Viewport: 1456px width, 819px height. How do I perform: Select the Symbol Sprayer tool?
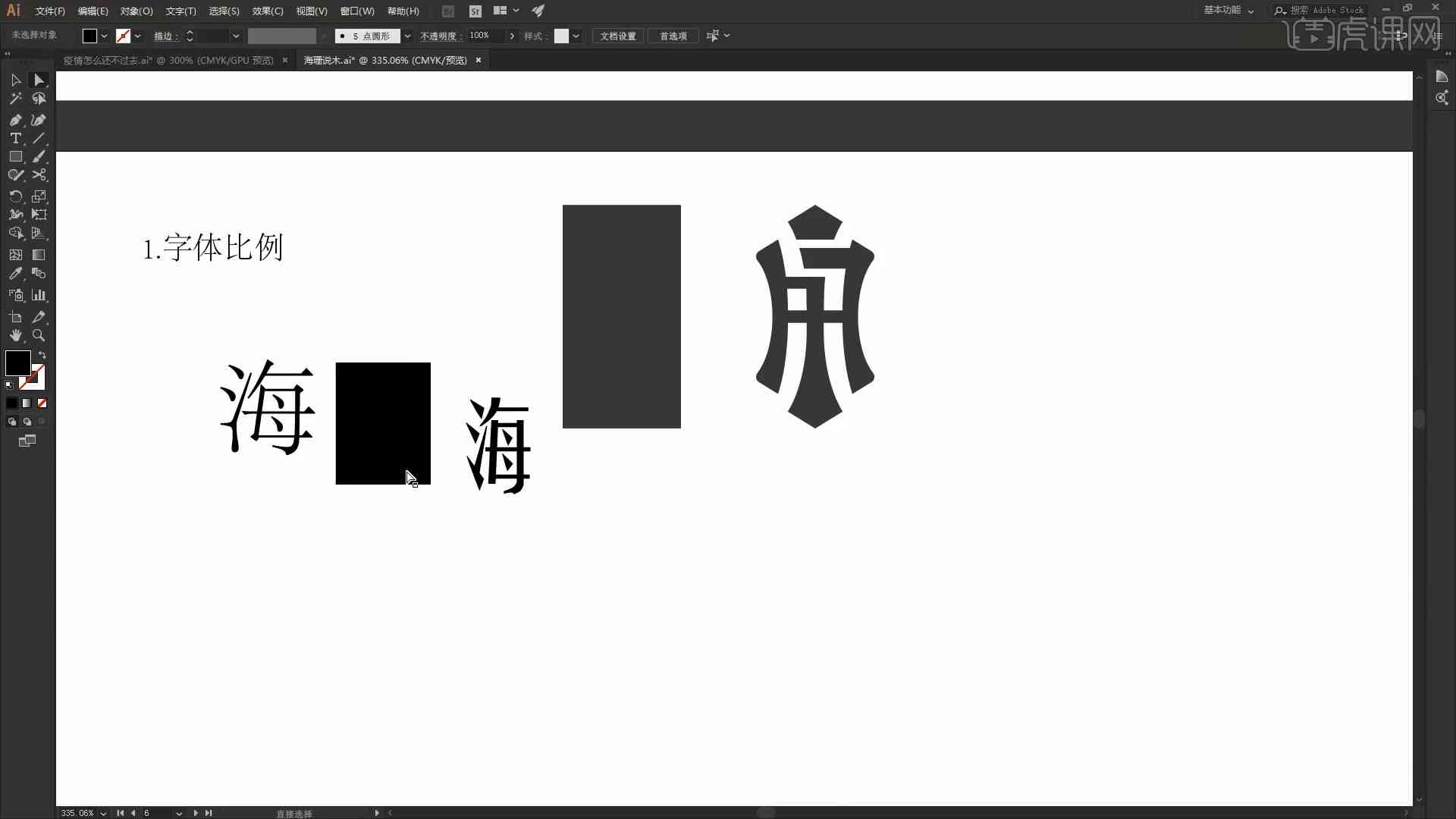[15, 295]
